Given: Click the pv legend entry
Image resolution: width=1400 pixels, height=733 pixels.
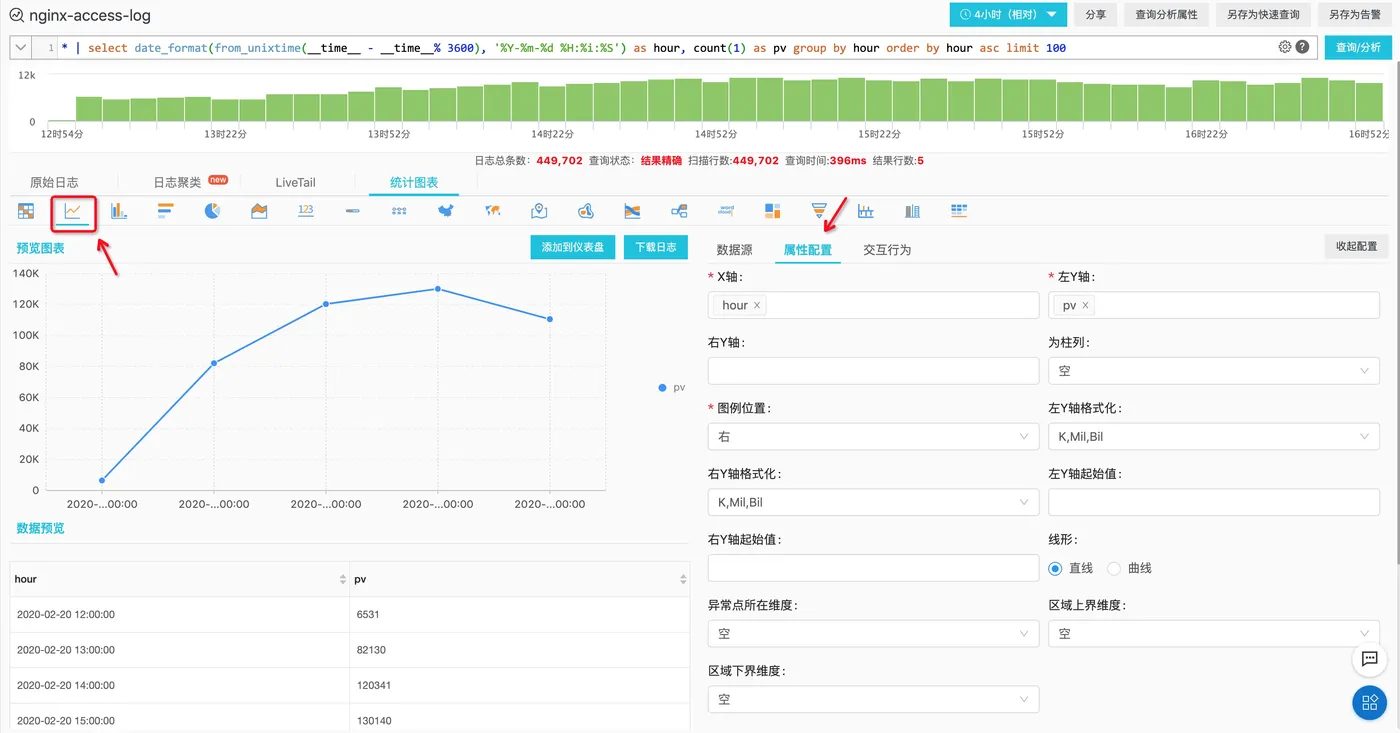Looking at the screenshot, I should (671, 387).
